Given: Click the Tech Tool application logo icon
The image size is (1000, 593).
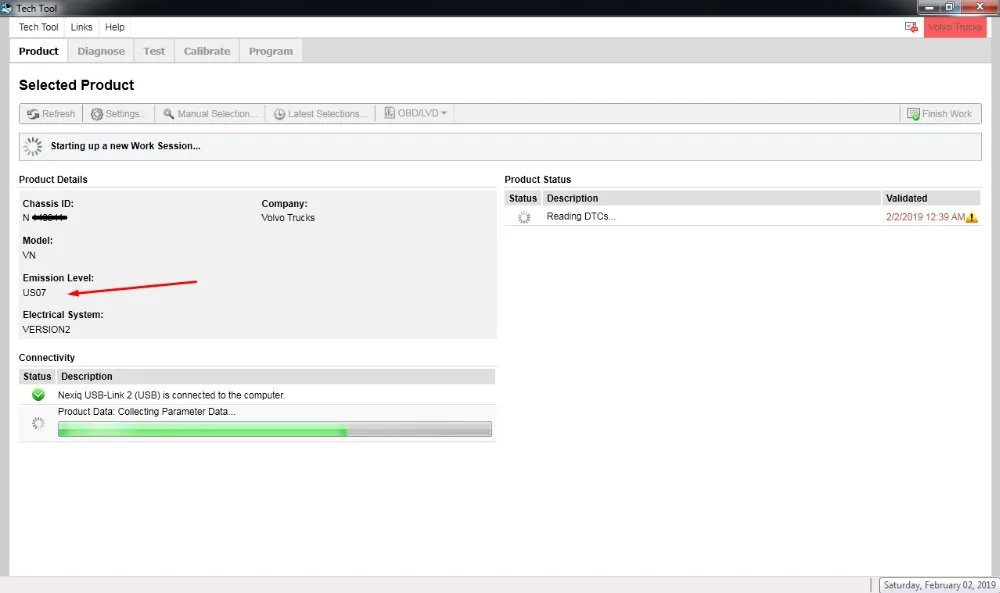Looking at the screenshot, I should click(x=8, y=7).
